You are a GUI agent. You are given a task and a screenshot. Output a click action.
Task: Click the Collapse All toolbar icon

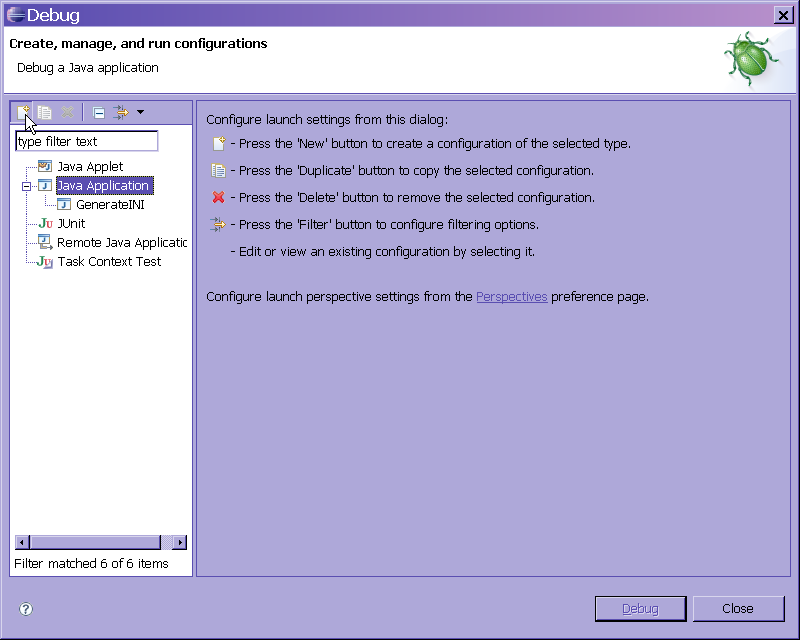98,112
